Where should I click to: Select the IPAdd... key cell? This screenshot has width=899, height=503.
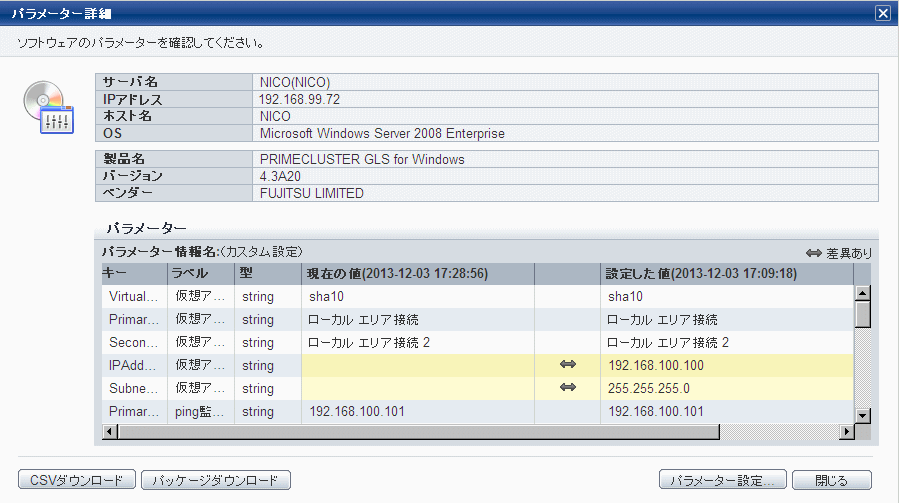click(x=134, y=365)
